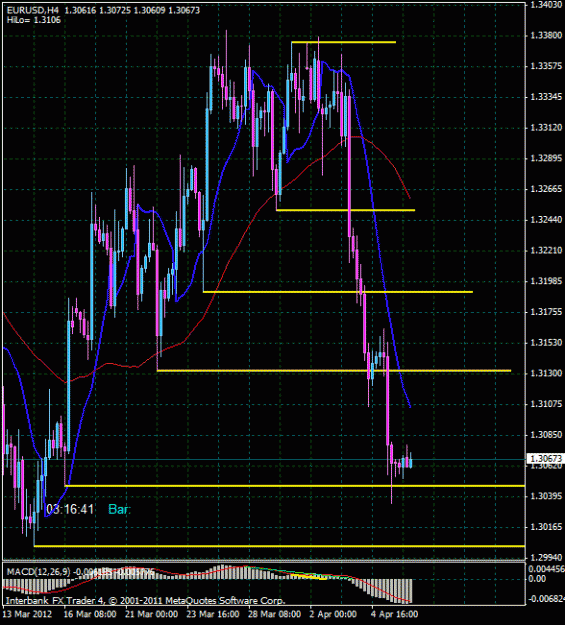Click the 21 Mar 00:00 time label

click(152, 614)
